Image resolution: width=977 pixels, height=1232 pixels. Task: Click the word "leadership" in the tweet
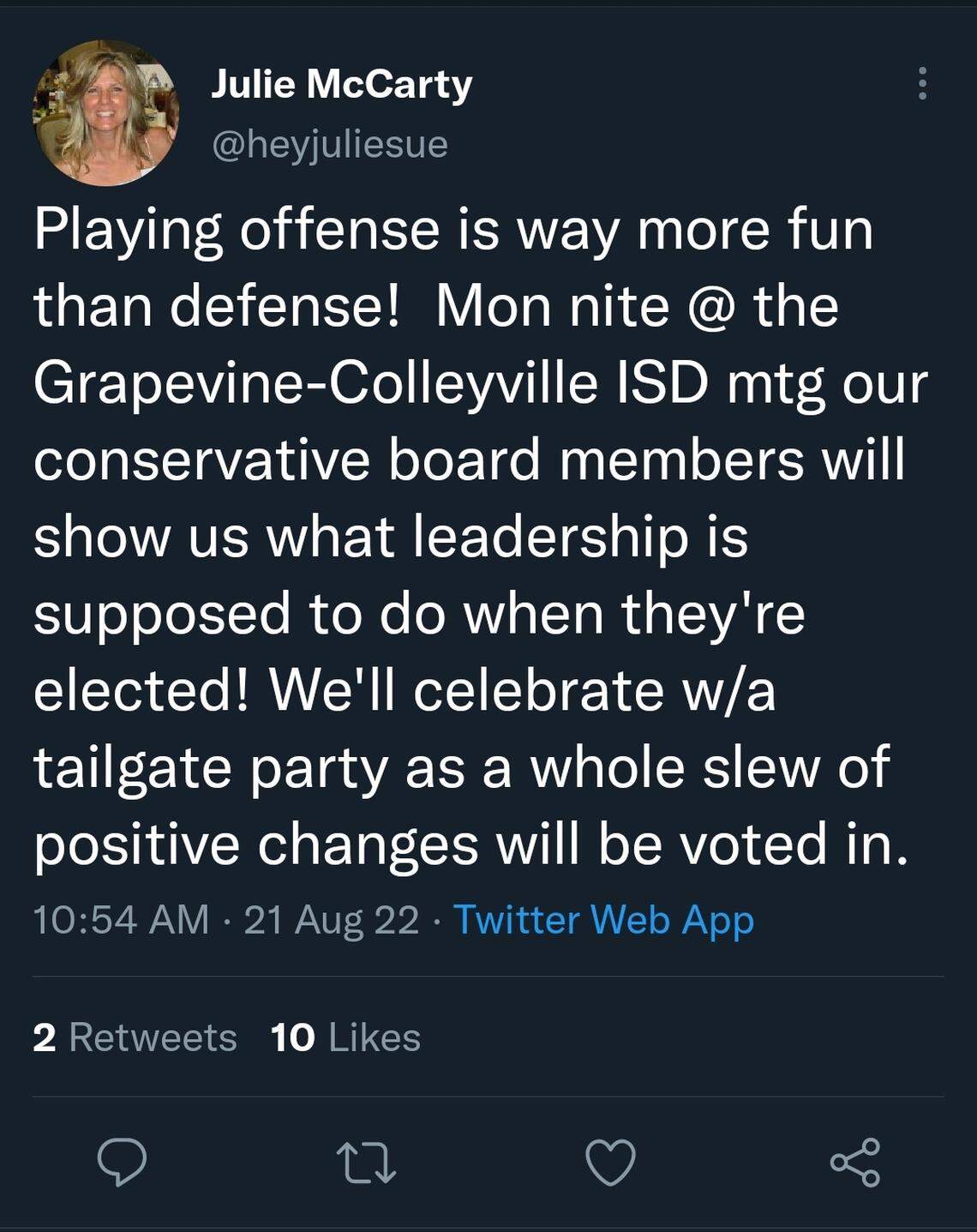point(551,538)
